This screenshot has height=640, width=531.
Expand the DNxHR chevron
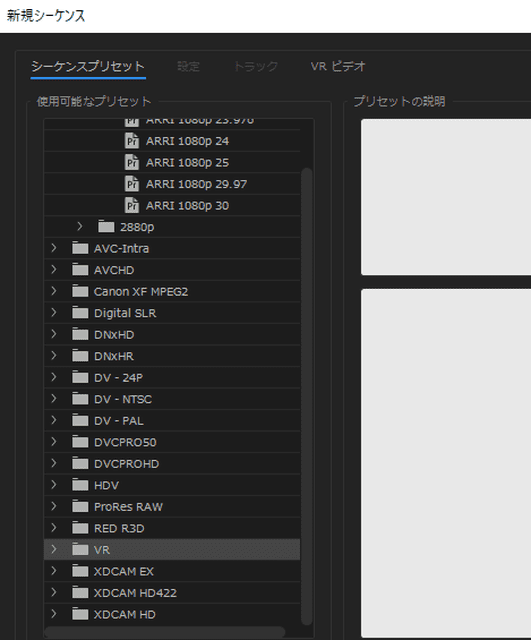point(54,356)
